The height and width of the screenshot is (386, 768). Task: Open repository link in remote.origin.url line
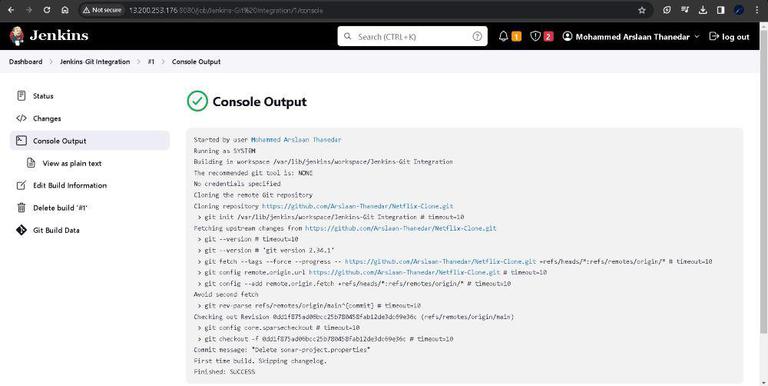pos(404,272)
